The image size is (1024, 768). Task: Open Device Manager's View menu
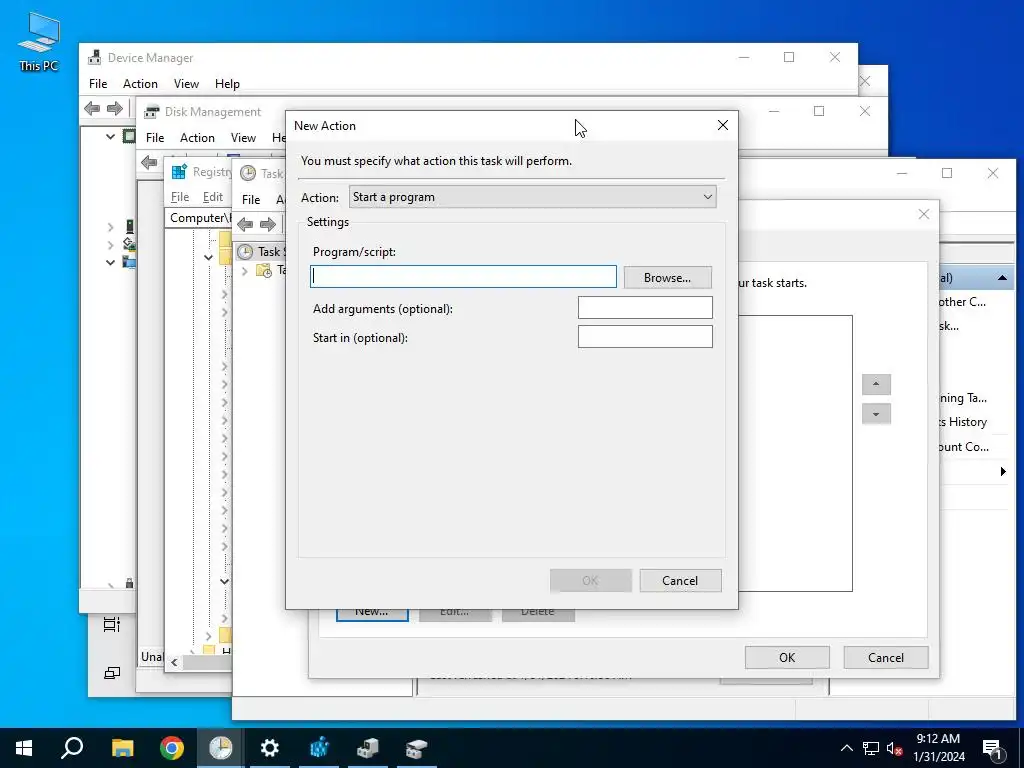[x=186, y=84]
